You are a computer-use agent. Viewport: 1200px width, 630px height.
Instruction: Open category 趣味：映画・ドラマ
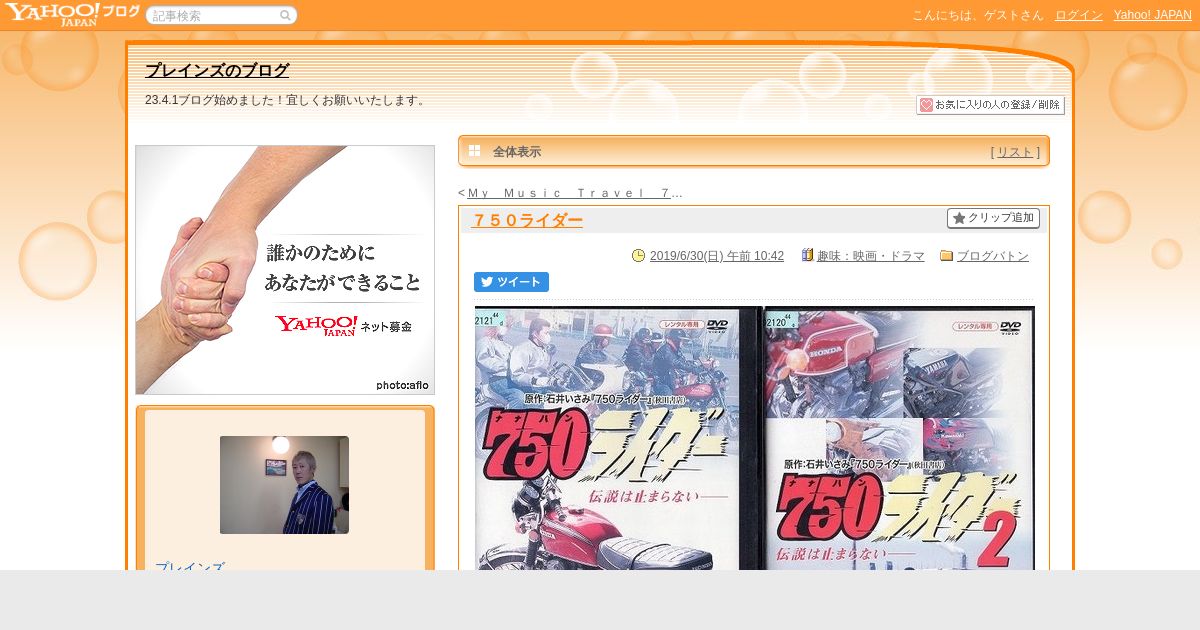pos(871,256)
